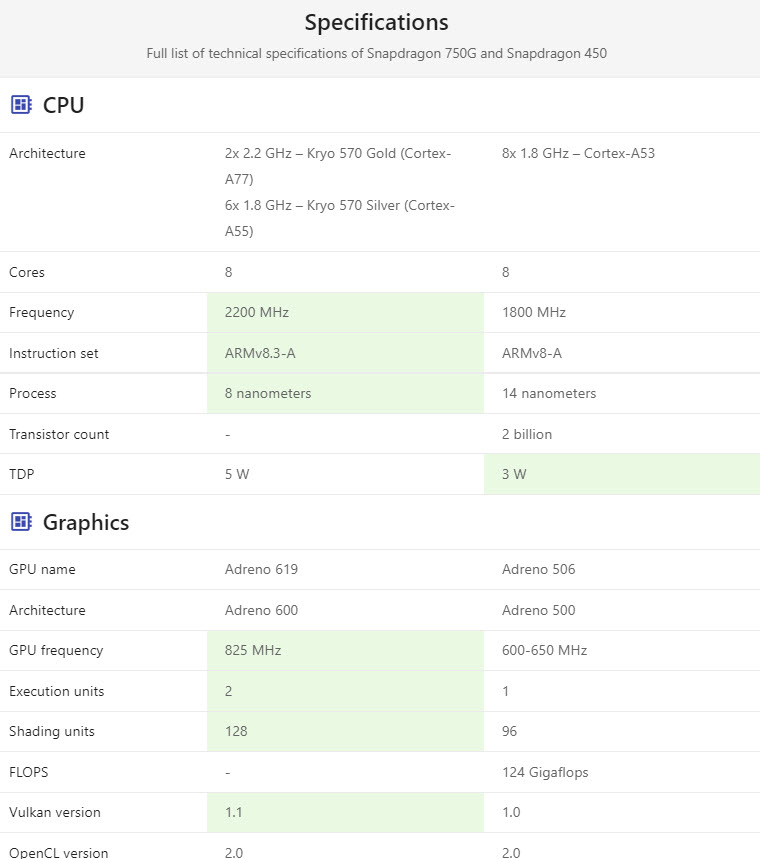Click the Specifications page title

pos(376,22)
